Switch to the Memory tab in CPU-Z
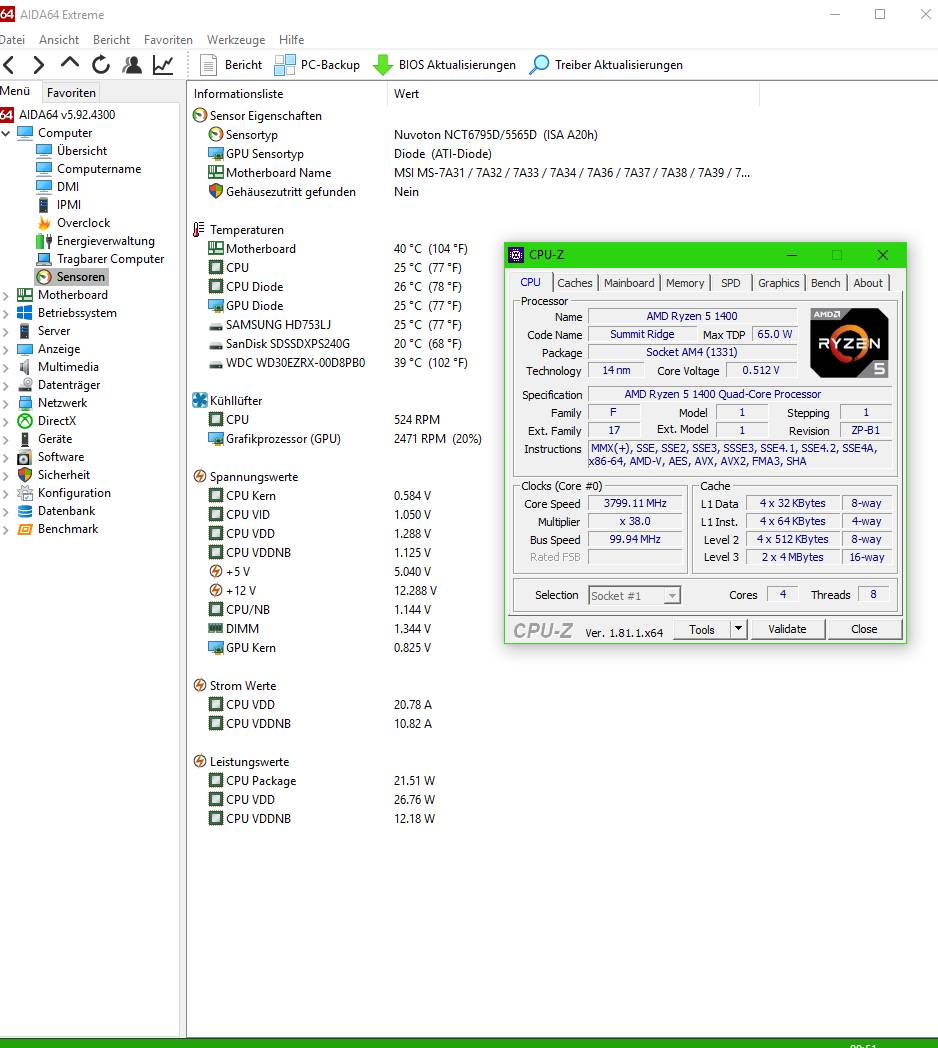This screenshot has width=938, height=1048. [x=685, y=283]
